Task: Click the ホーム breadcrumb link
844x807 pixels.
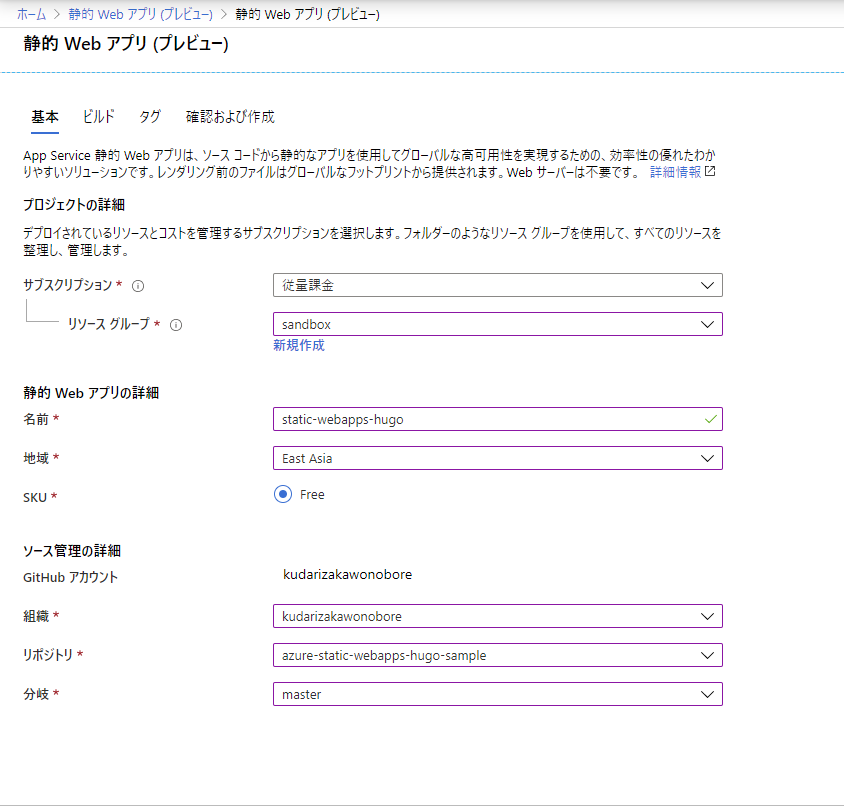Action: 31,15
